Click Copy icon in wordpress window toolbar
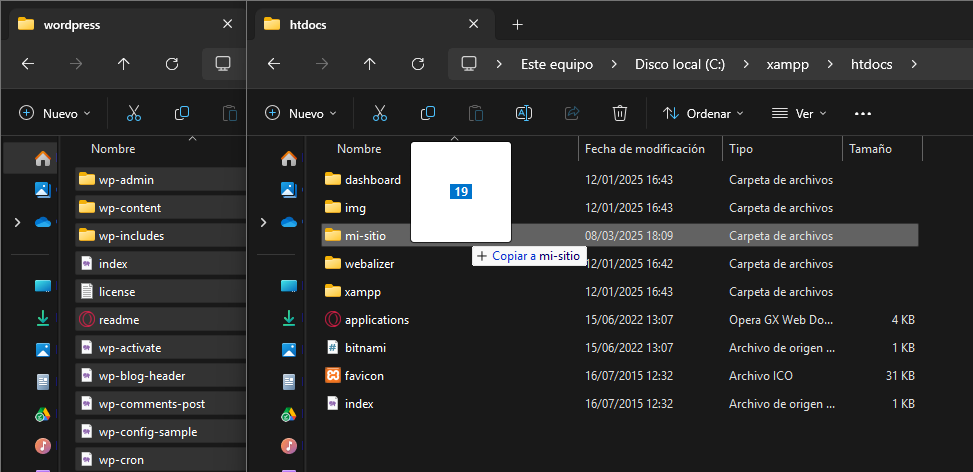Viewport: 973px width, 472px height. [182, 113]
